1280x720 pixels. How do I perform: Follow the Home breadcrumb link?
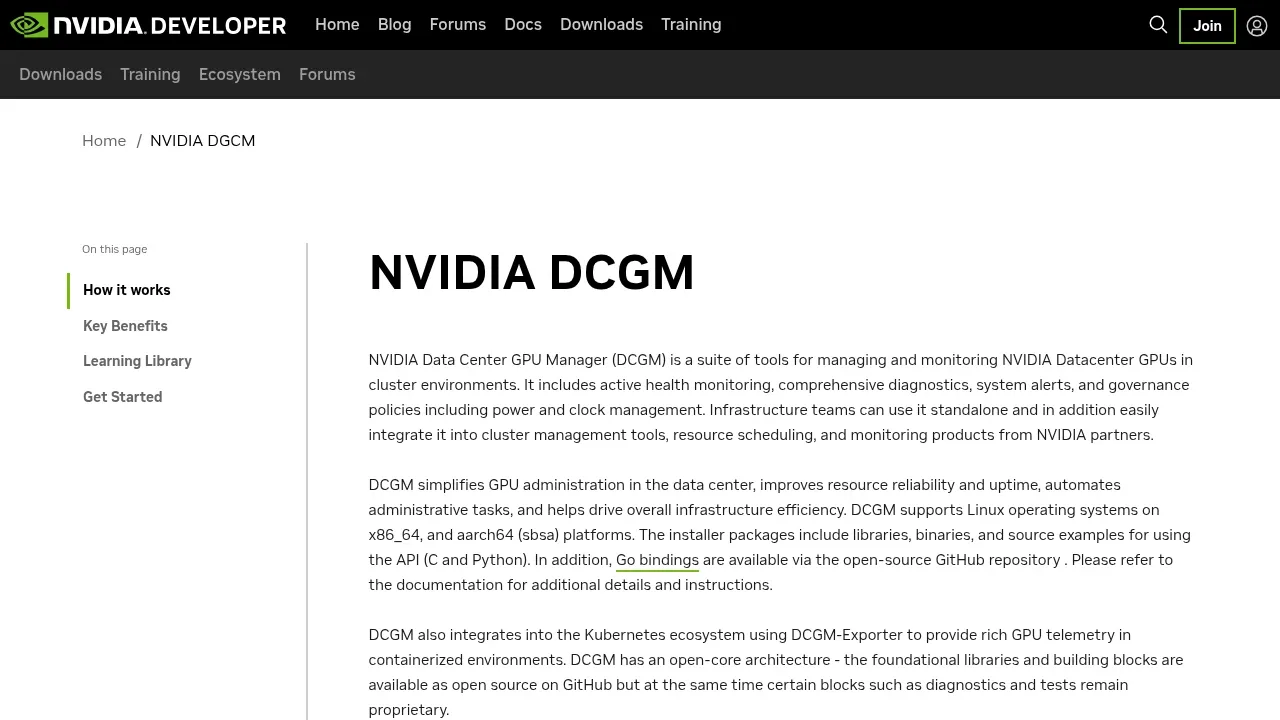104,141
